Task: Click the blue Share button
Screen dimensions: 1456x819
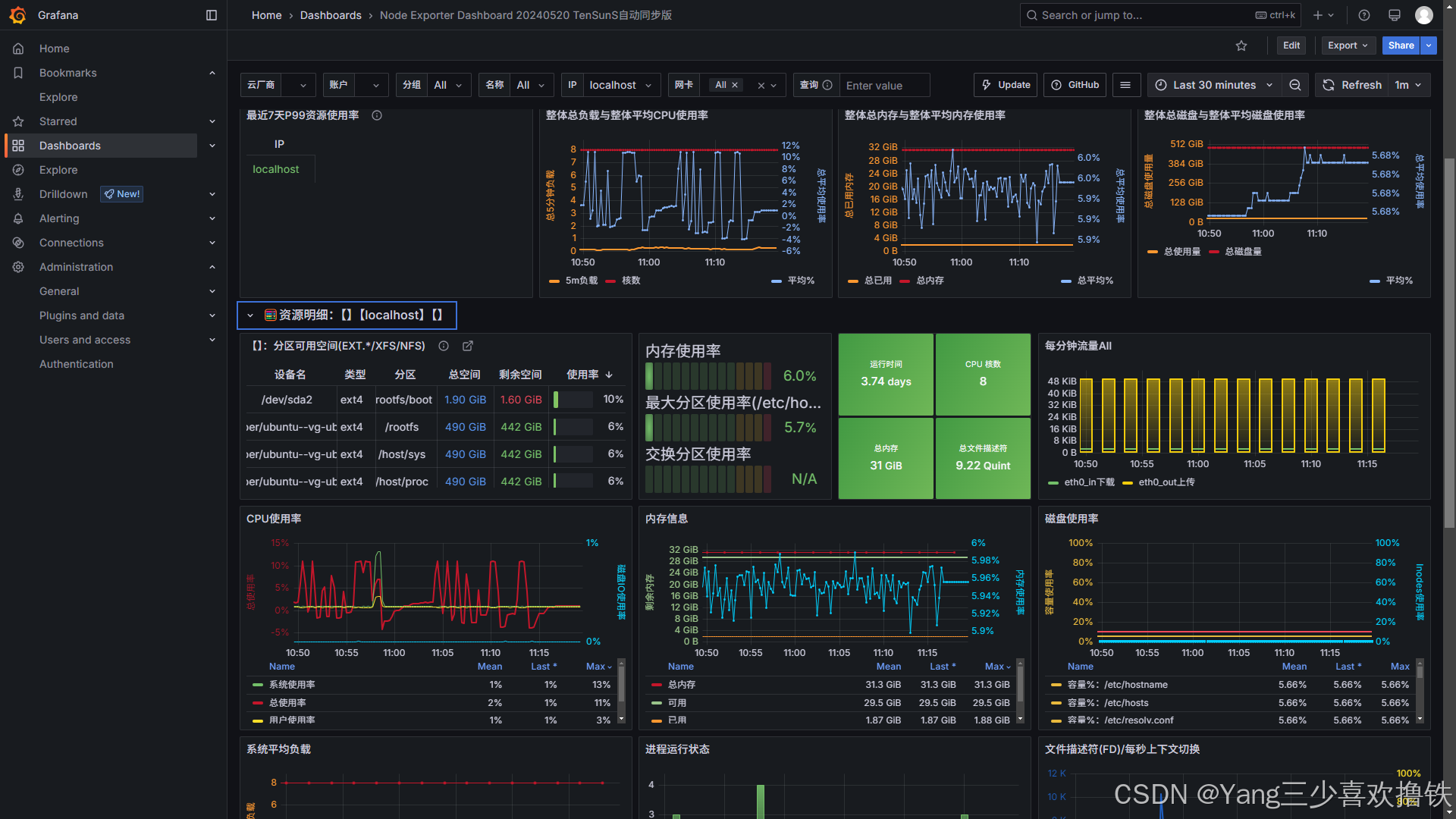Action: [1401, 45]
